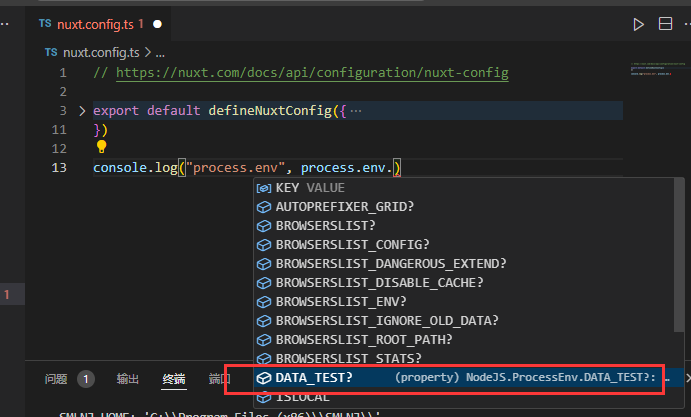This screenshot has height=417, width=691.
Task: Click the red badge 1 on sidebar
Action: point(7,294)
